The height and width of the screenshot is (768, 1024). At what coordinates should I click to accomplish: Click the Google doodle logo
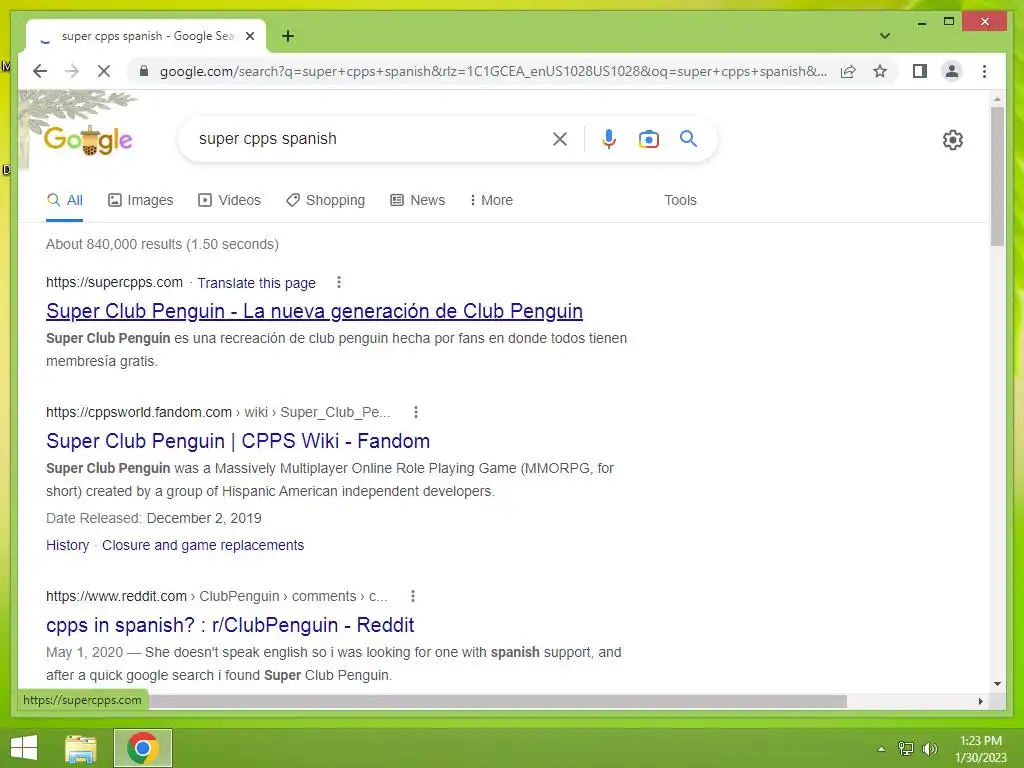[88, 140]
